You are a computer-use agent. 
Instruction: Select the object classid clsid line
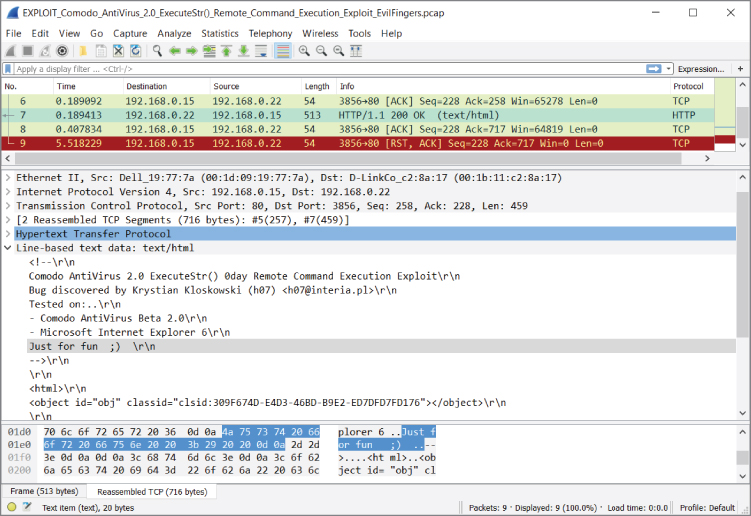coord(267,402)
